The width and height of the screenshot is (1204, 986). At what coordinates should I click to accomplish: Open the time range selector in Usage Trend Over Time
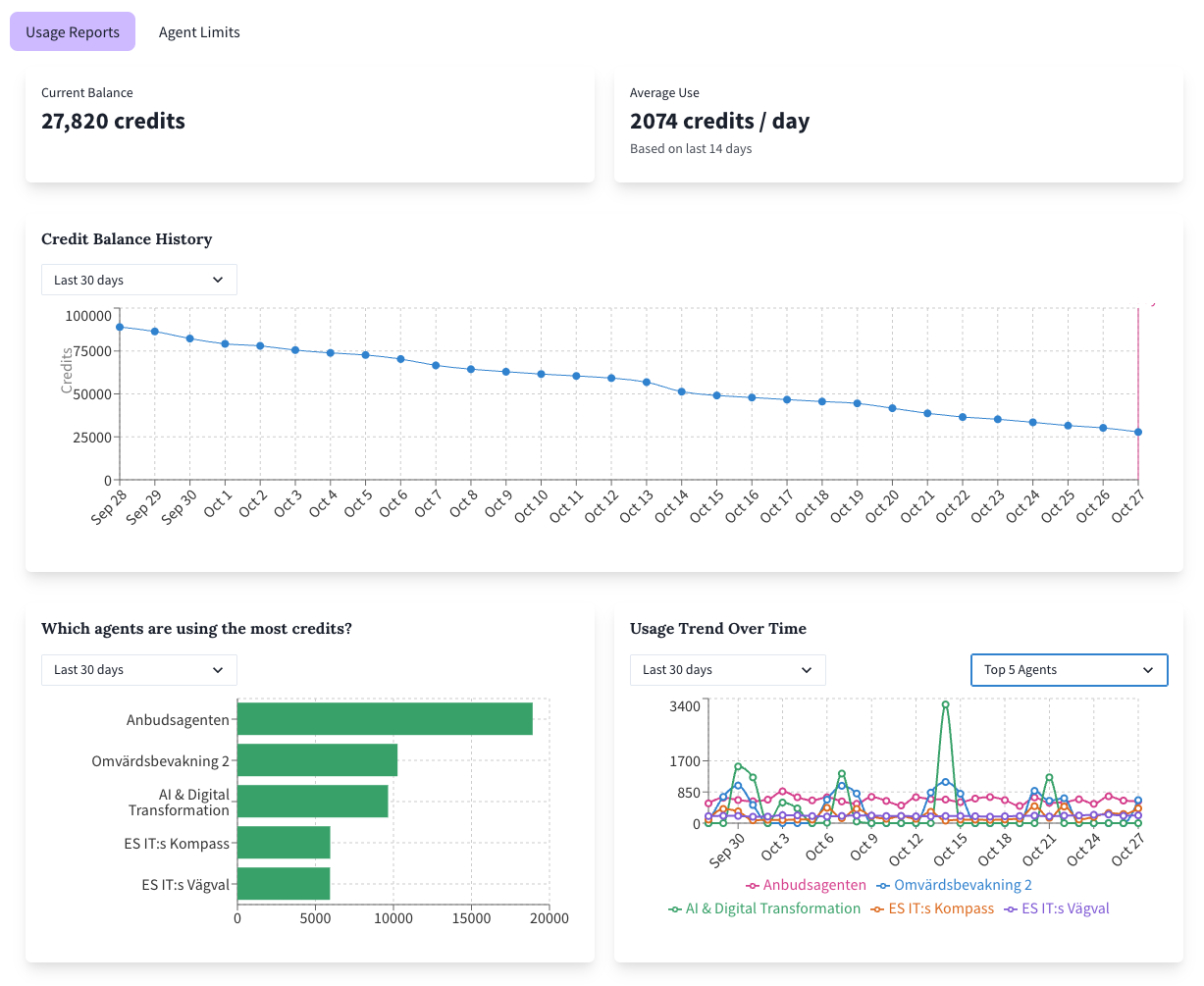(727, 670)
